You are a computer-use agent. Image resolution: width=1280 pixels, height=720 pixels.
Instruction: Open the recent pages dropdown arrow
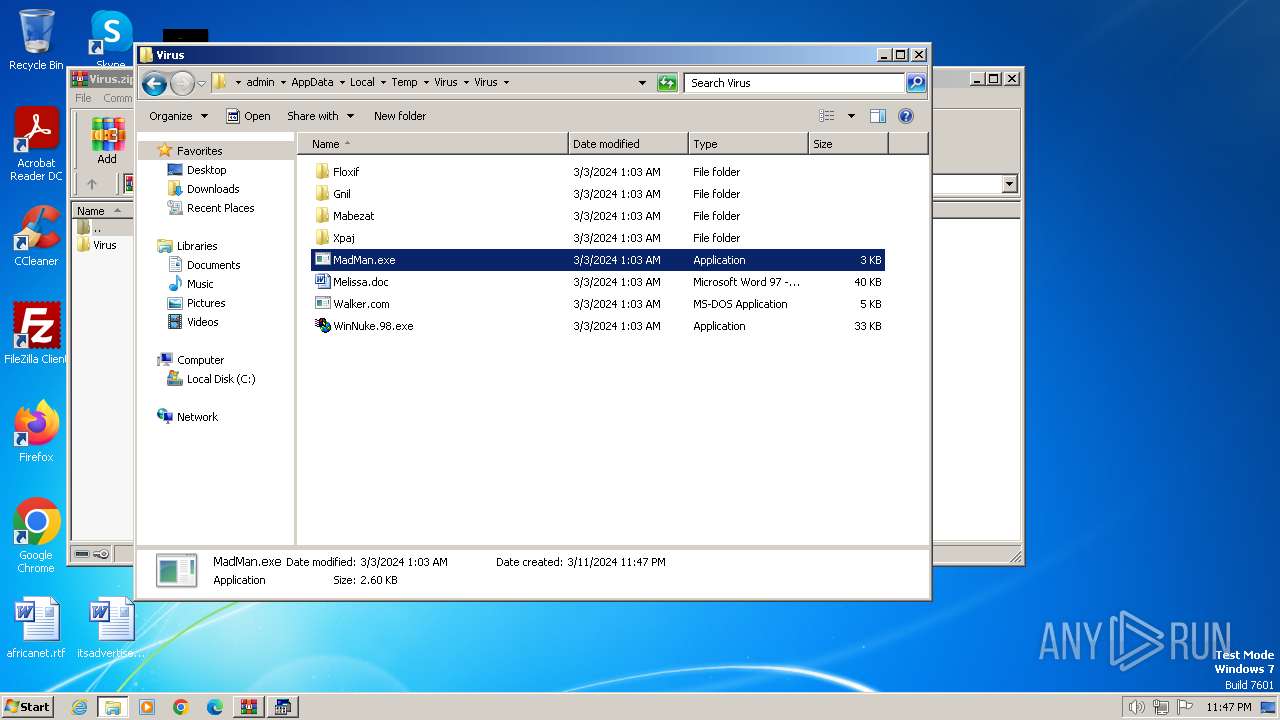point(201,83)
